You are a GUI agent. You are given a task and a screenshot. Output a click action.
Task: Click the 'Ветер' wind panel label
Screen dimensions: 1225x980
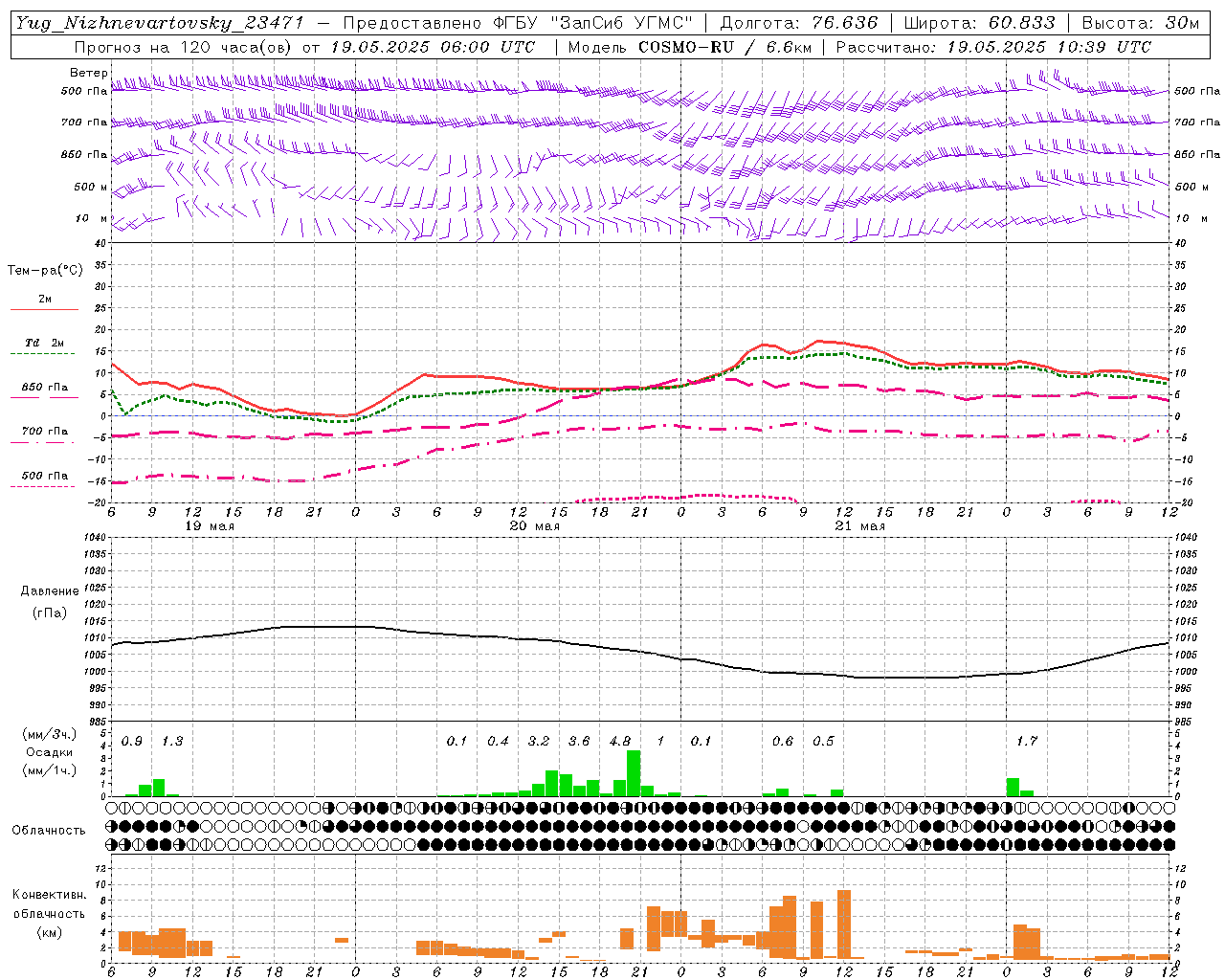click(x=88, y=73)
